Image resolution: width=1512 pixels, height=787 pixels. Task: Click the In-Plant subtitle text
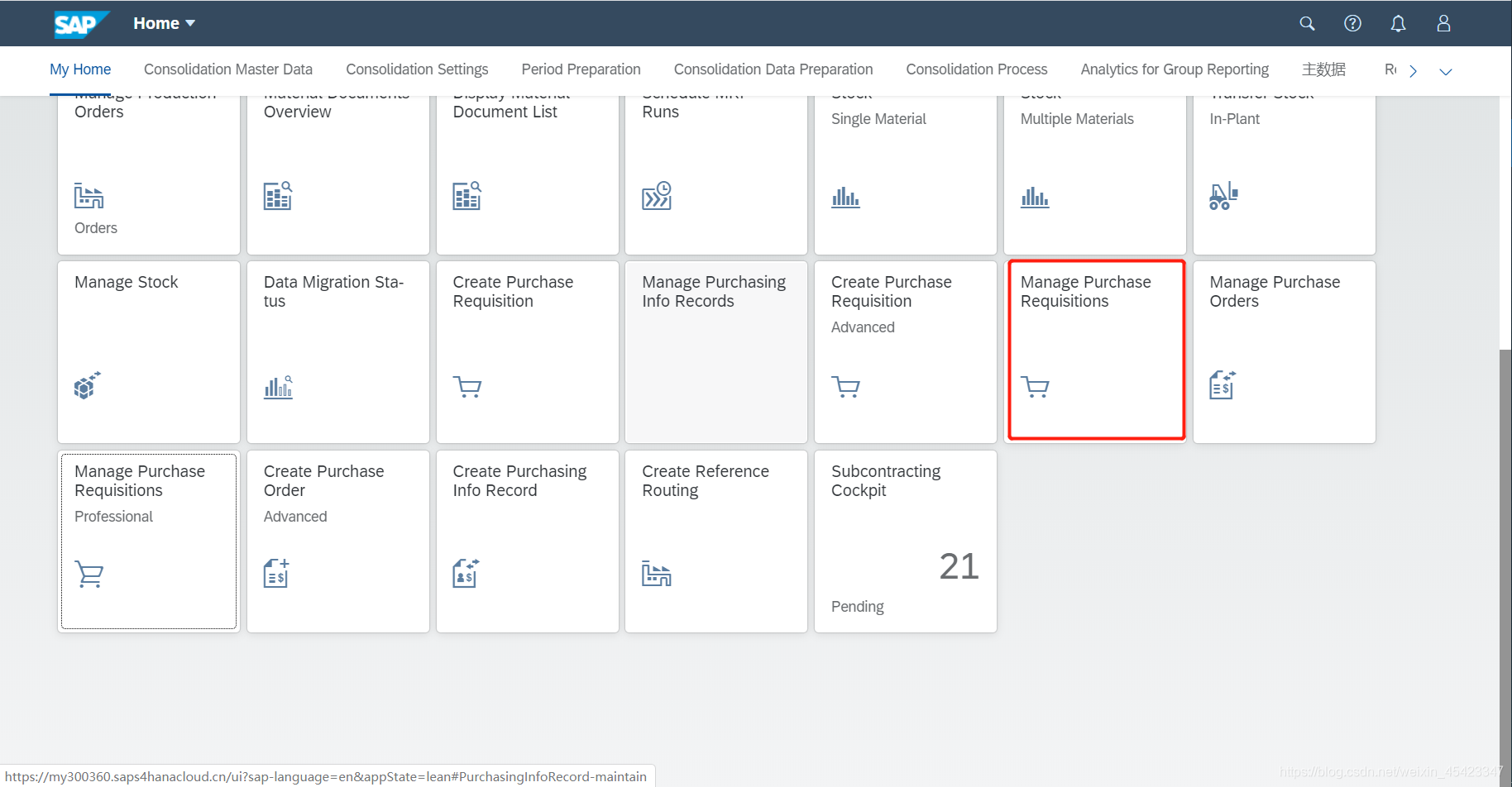point(1234,119)
